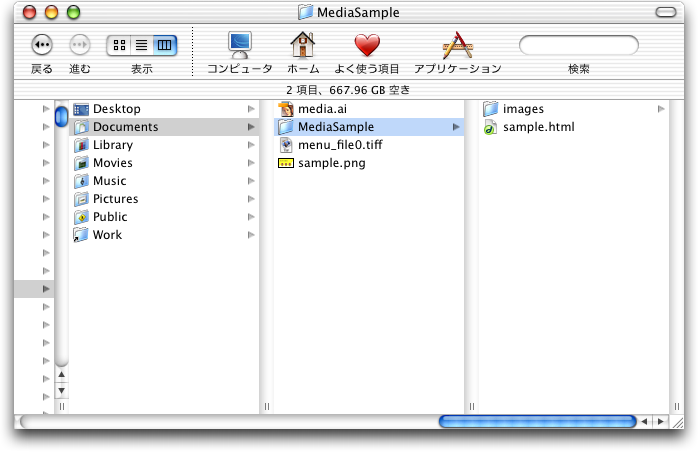Select the Public folder icon
The width and height of the screenshot is (698, 452).
point(81,217)
